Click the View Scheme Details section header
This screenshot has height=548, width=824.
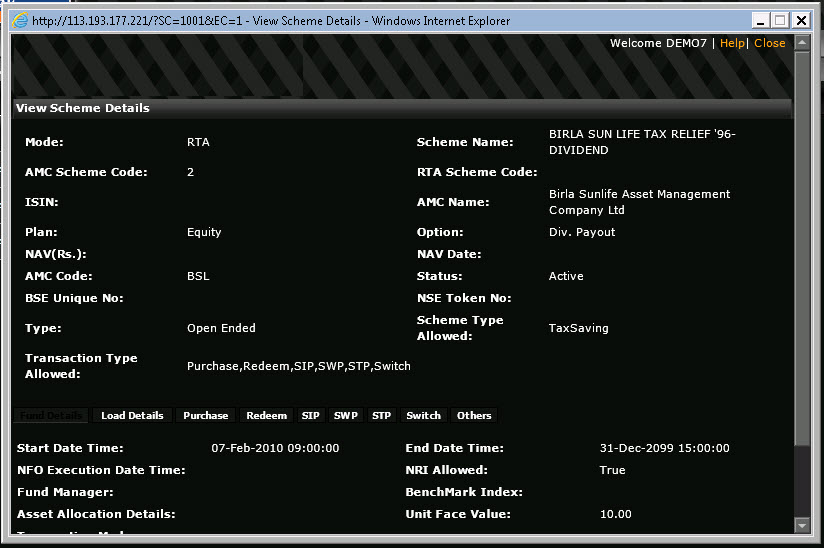(83, 108)
